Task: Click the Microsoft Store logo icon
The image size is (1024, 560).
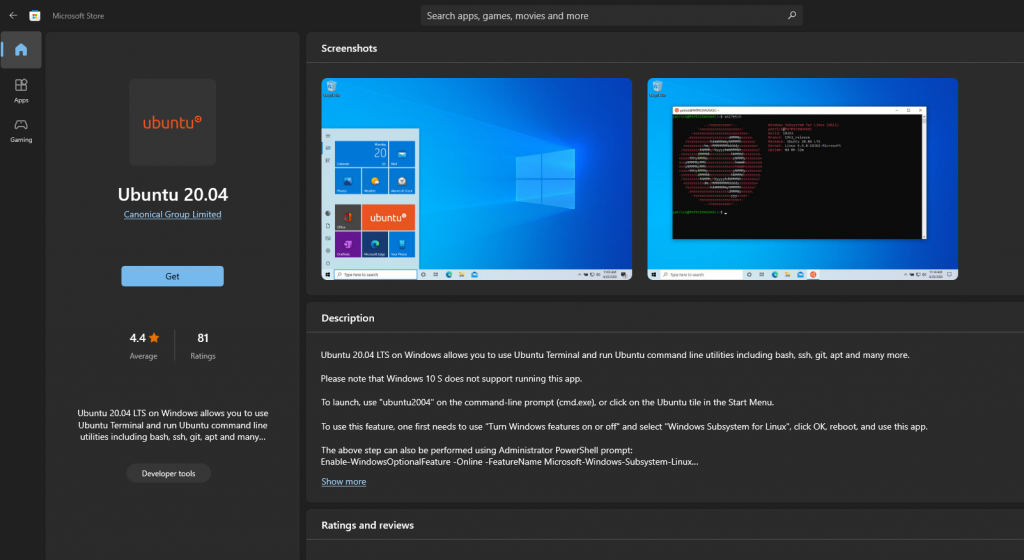Action: coord(35,16)
